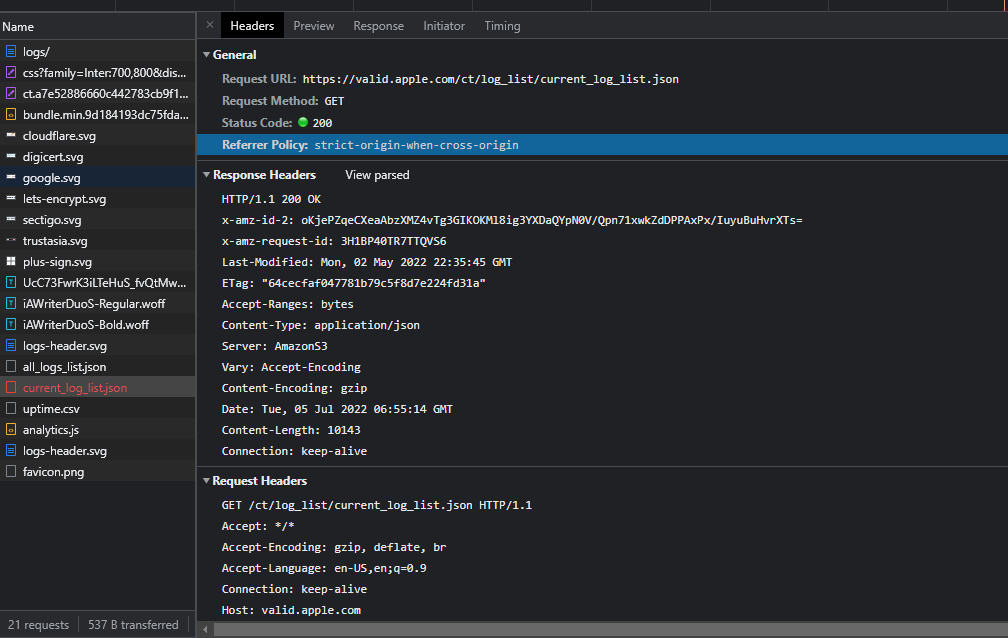This screenshot has height=638, width=1008.
Task: Click the file icon for uptime.csv
Action: pyautogui.click(x=11, y=408)
